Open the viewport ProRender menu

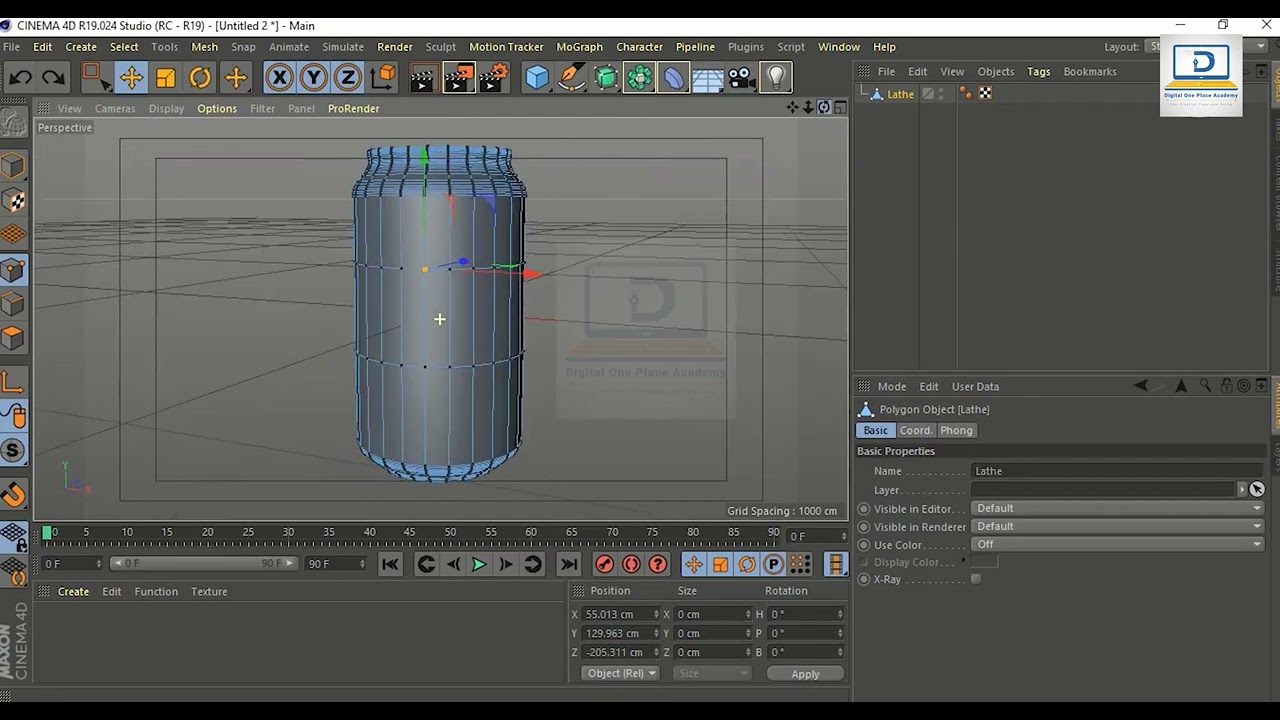tap(353, 108)
